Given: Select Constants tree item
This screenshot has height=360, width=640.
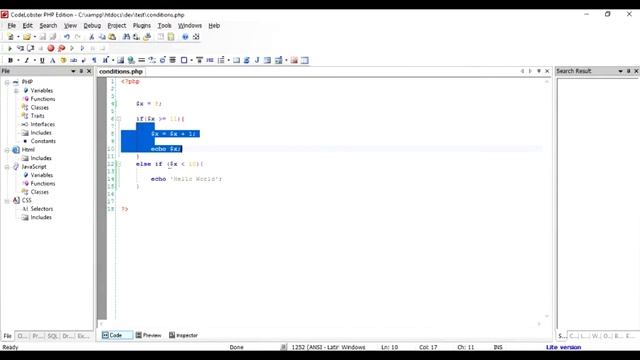Looking at the screenshot, I should (x=43, y=141).
